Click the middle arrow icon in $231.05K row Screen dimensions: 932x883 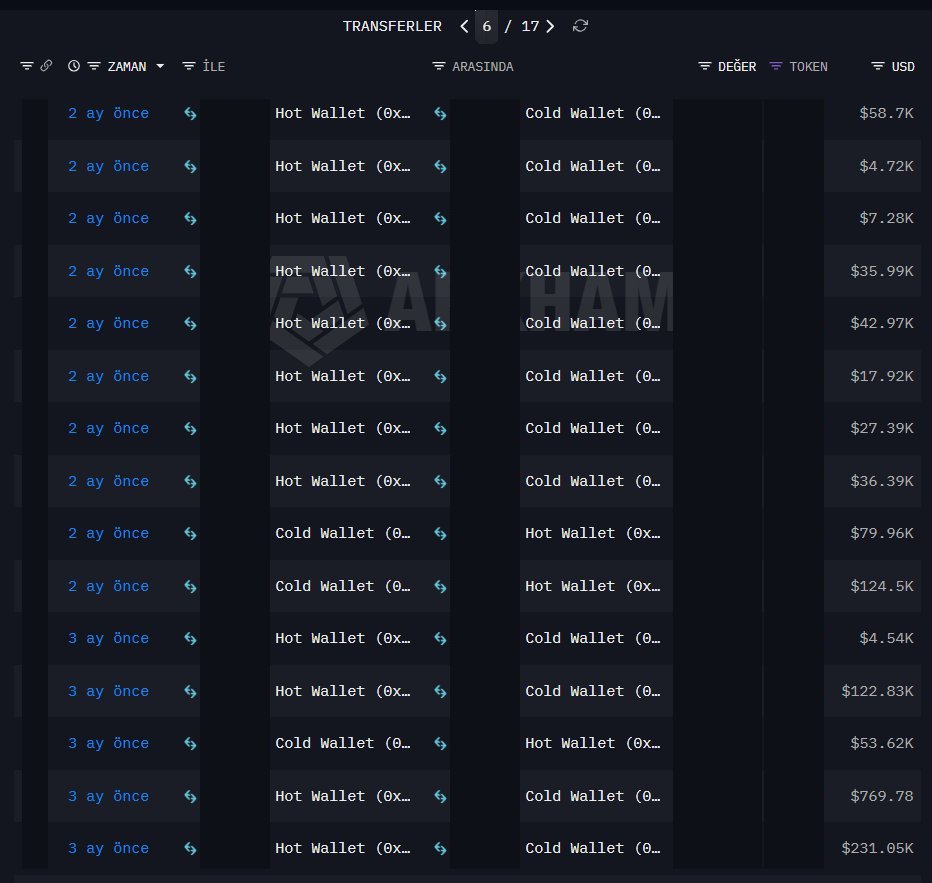click(440, 849)
